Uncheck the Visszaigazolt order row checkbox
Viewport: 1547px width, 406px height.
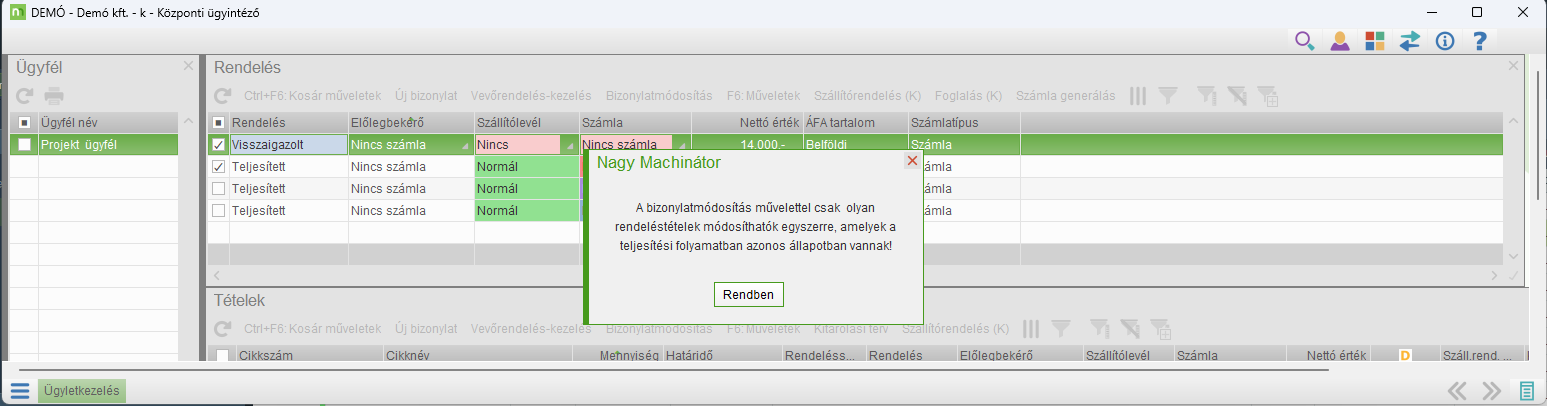pyautogui.click(x=219, y=145)
